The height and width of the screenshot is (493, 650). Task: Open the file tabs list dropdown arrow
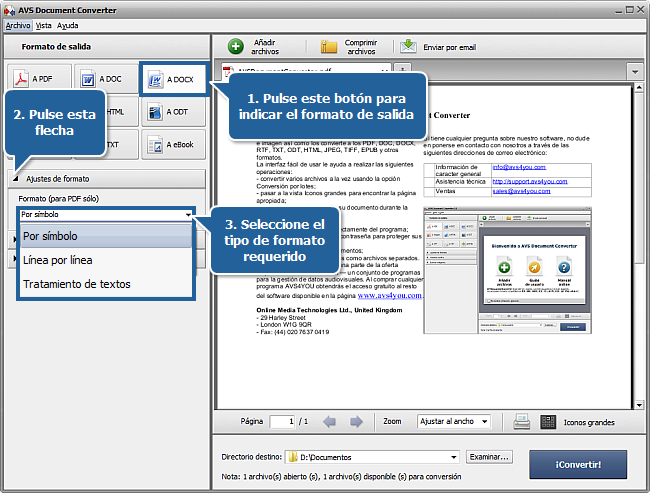click(635, 72)
